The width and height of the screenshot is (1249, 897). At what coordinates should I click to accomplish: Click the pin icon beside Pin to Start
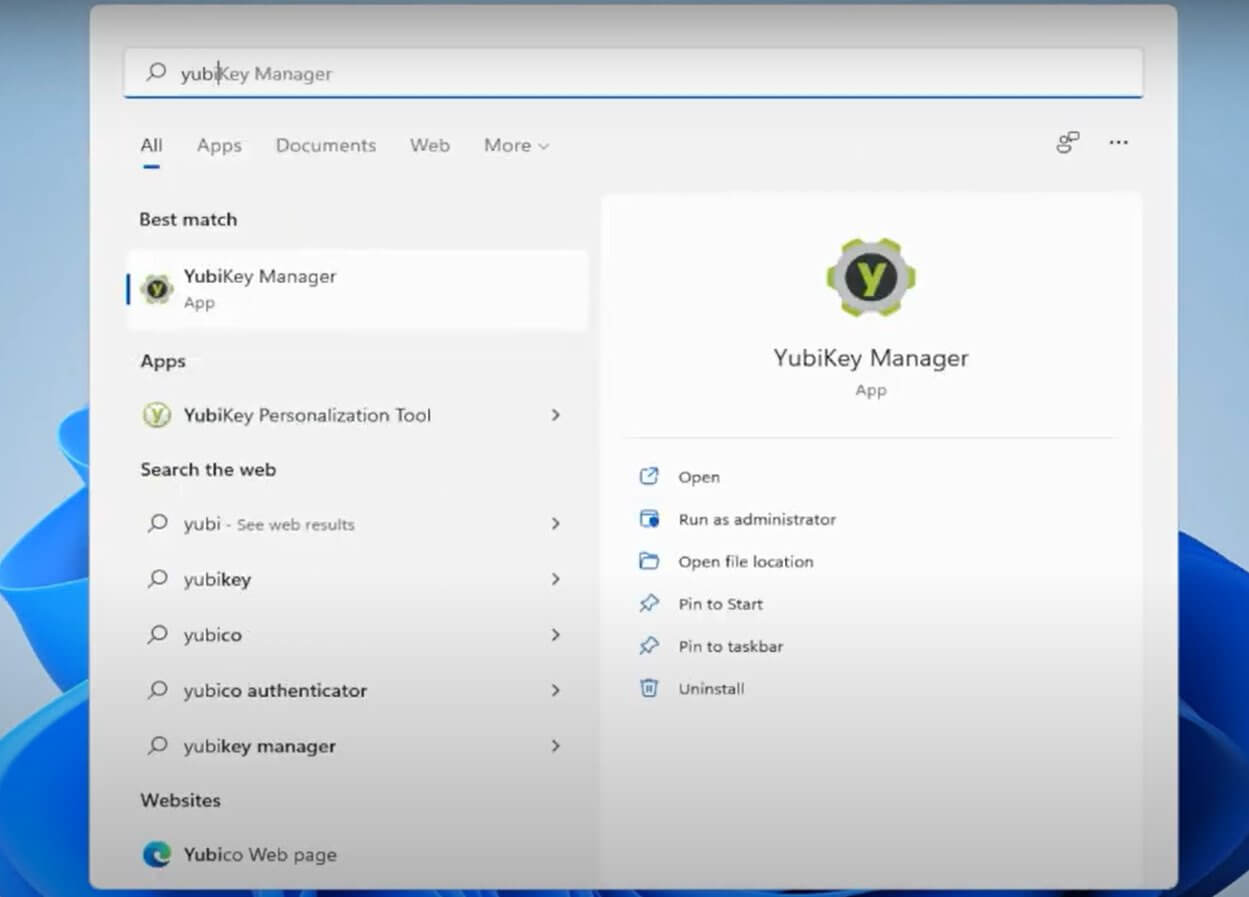(649, 603)
